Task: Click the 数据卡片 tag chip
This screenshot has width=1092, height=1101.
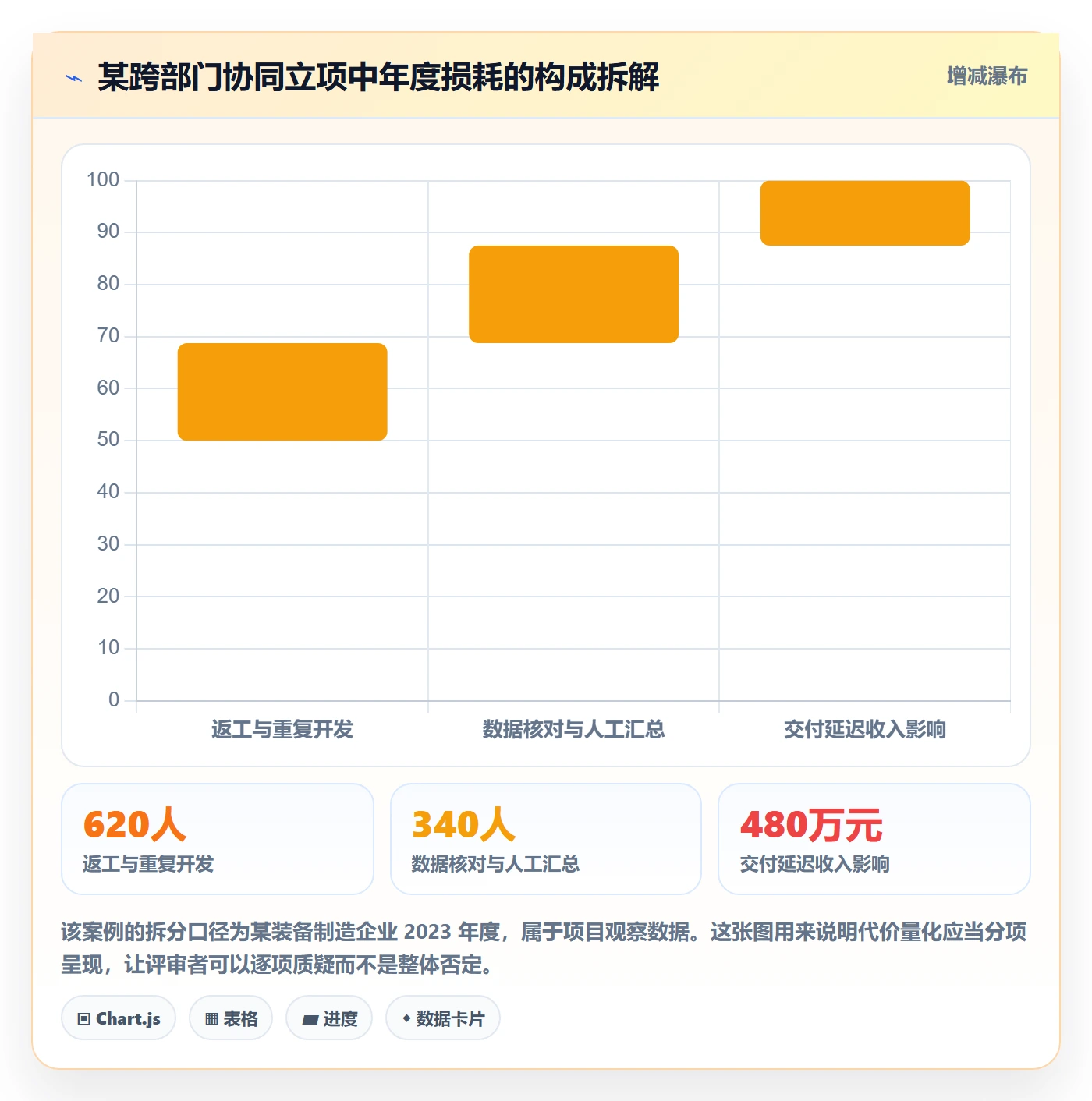Action: [x=443, y=1018]
